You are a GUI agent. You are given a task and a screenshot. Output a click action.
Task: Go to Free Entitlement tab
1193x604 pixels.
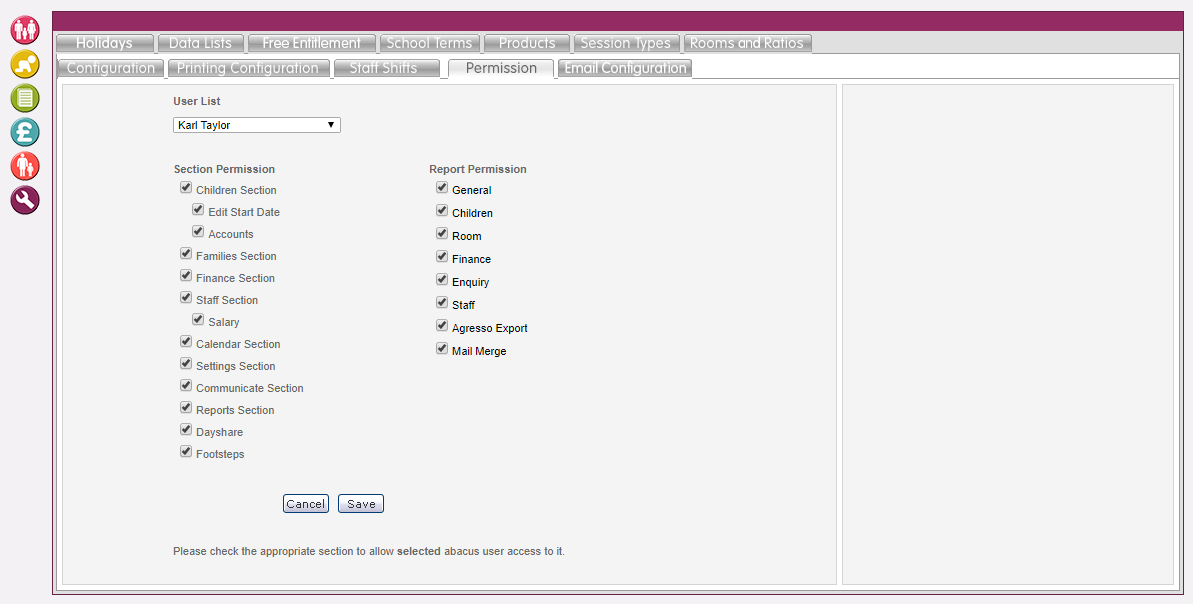pyautogui.click(x=311, y=43)
